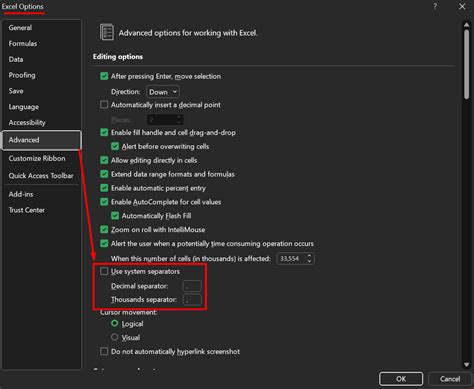Image resolution: width=474 pixels, height=389 pixels.
Task: Toggle alert for time consuming operation
Action: point(104,244)
